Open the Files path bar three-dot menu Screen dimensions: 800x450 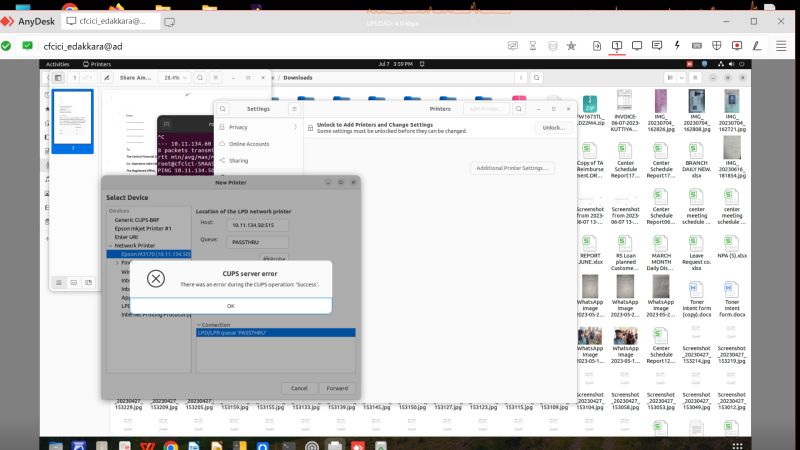click(x=521, y=78)
